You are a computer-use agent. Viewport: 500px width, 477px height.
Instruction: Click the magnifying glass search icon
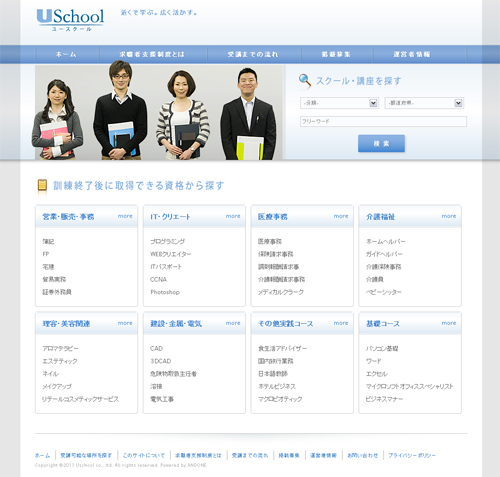click(304, 81)
